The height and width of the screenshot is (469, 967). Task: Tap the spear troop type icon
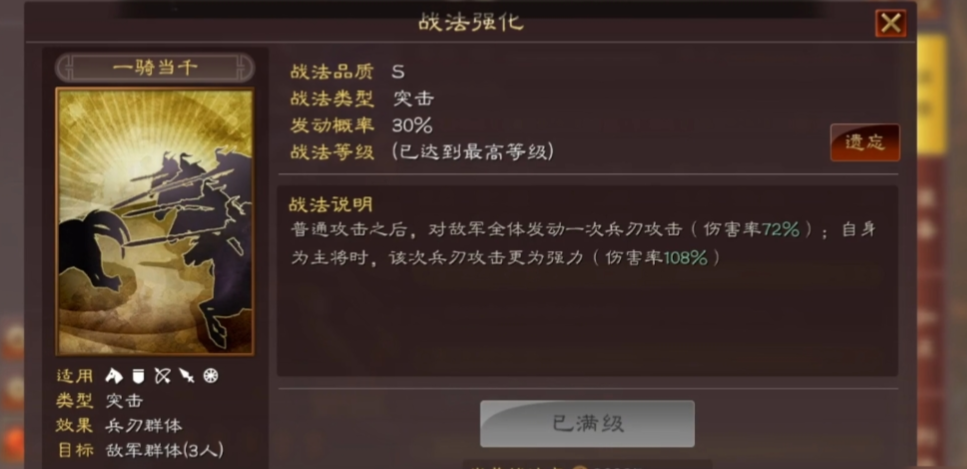186,376
